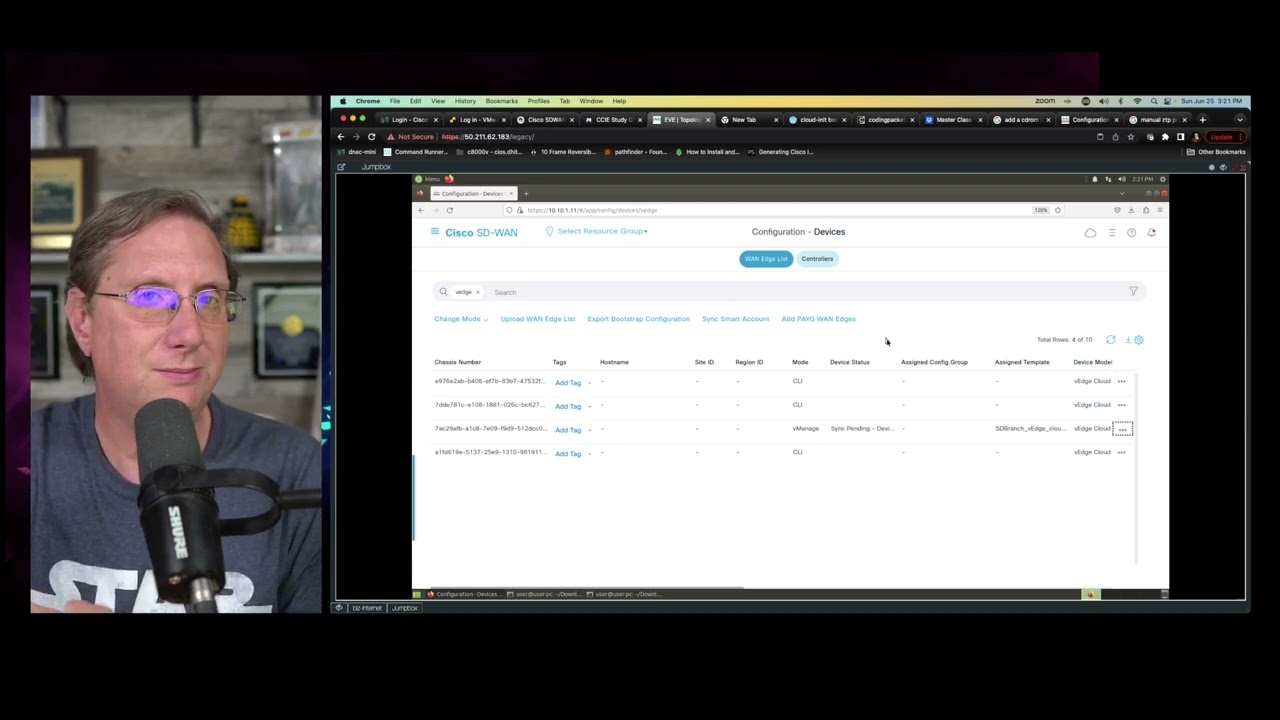Open actions menu for 7ac29afb device row
The width and height of the screenshot is (1280, 720).
coord(1122,429)
